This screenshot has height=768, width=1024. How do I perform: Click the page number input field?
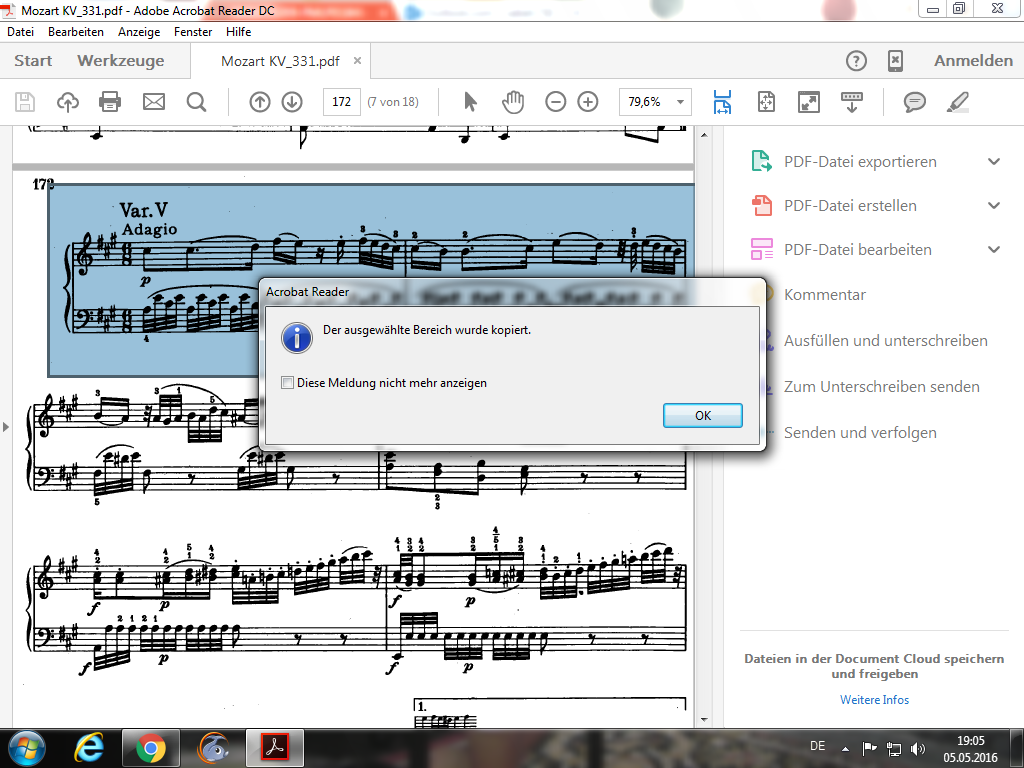[342, 102]
